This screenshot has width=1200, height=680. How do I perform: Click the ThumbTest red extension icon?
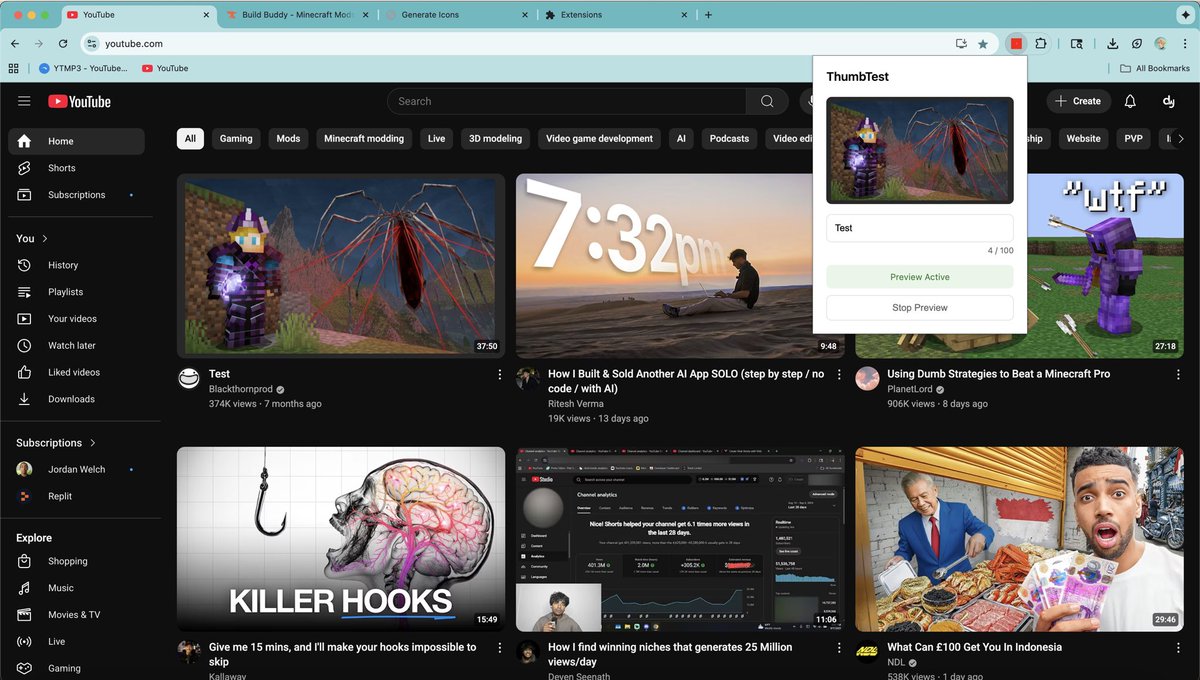(x=1016, y=44)
